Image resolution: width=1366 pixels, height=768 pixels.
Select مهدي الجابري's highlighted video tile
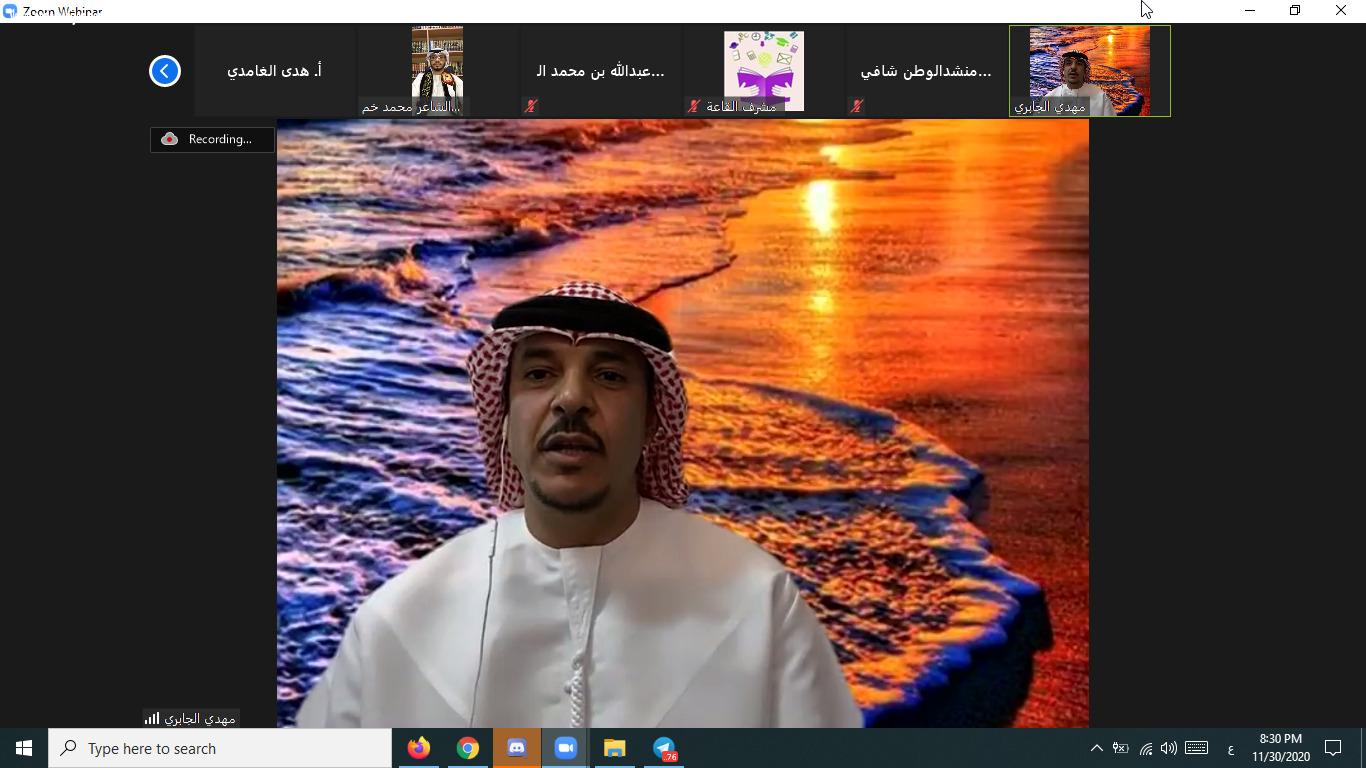click(x=1089, y=70)
